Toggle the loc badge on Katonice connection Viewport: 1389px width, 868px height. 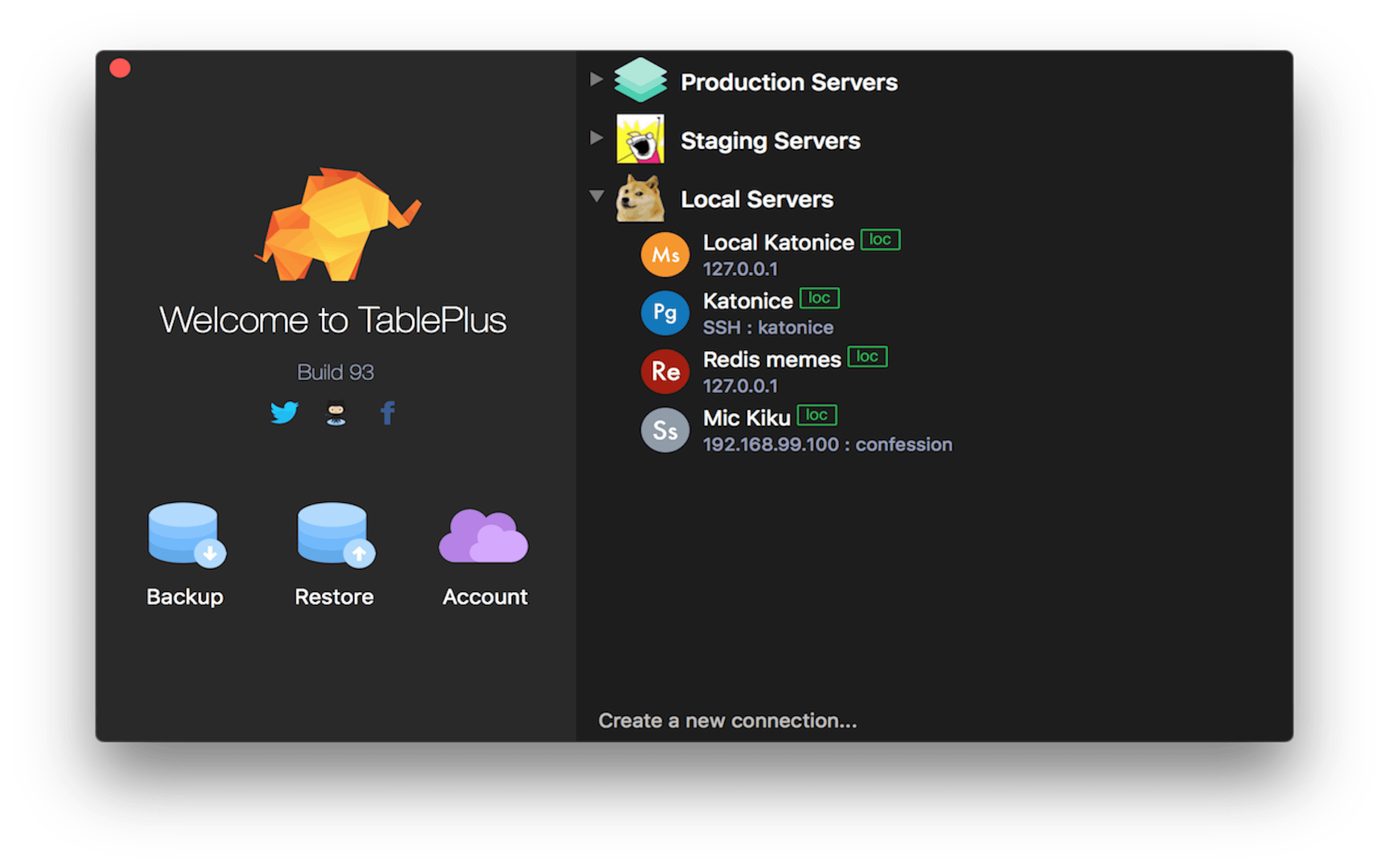click(819, 298)
